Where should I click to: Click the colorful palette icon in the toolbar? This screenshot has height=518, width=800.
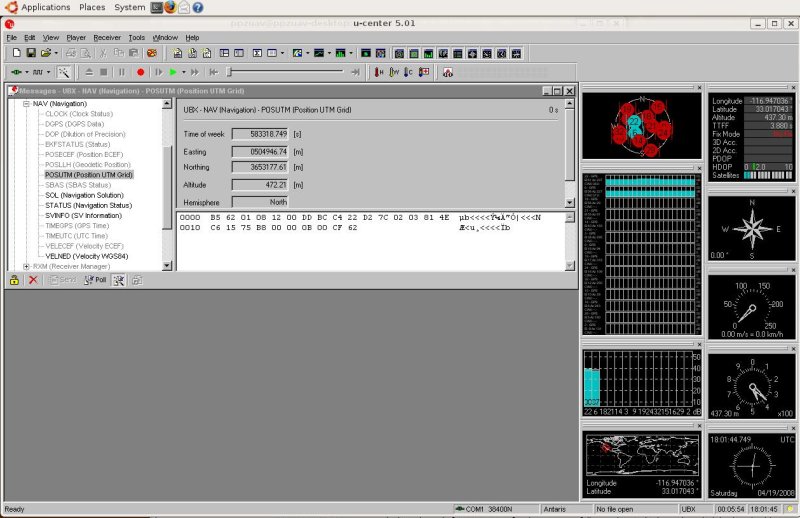(x=152, y=53)
